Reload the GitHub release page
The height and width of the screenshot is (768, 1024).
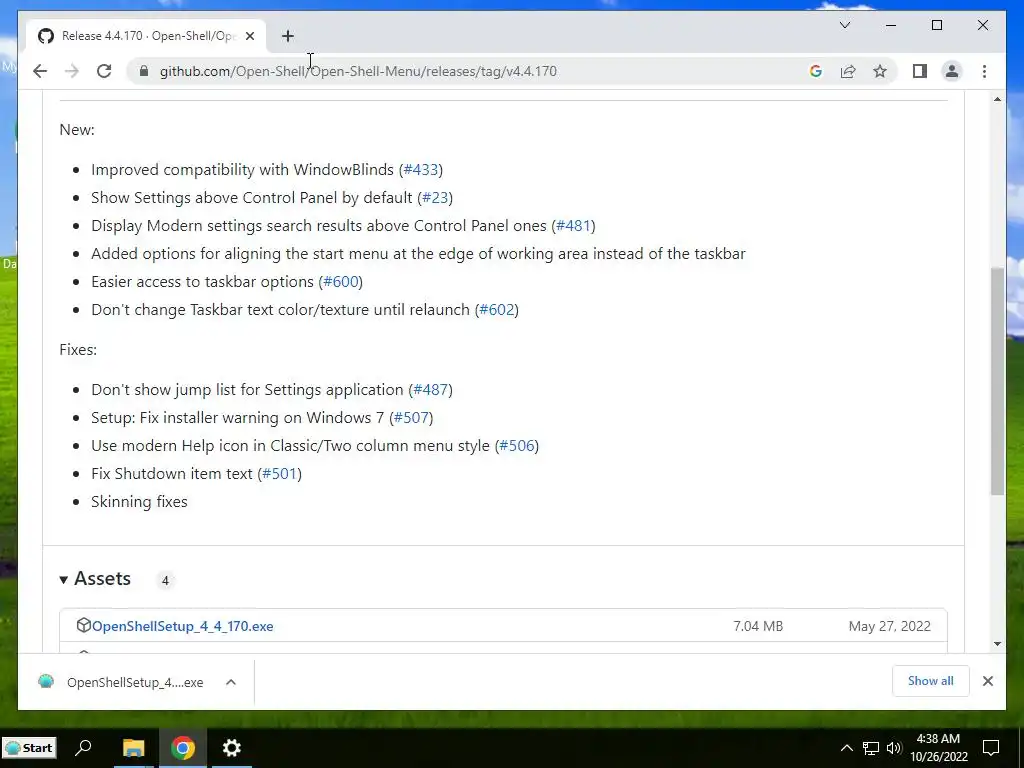104,71
